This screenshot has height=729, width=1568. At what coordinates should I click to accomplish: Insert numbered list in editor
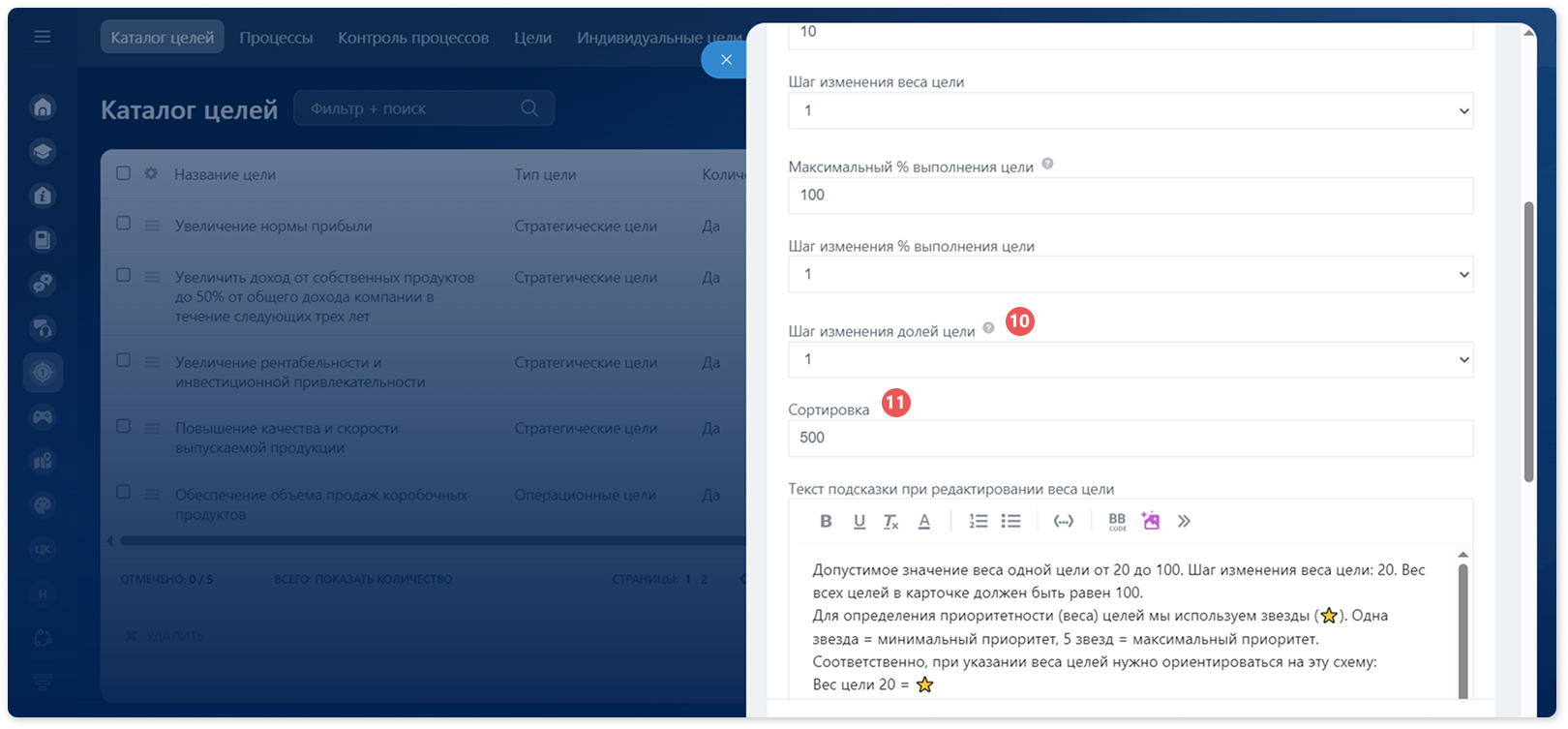pos(979,521)
